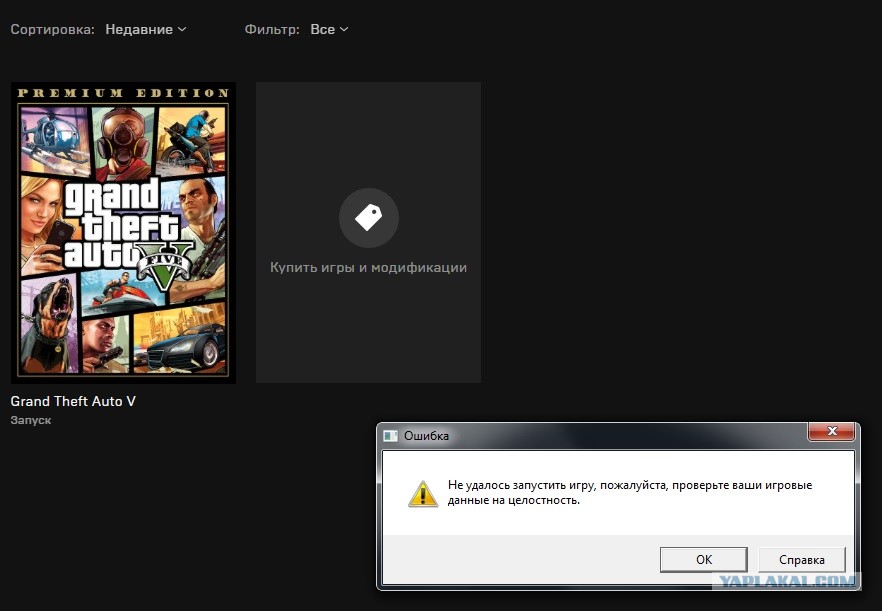
Task: Click the Сортировка label
Action: coord(52,29)
